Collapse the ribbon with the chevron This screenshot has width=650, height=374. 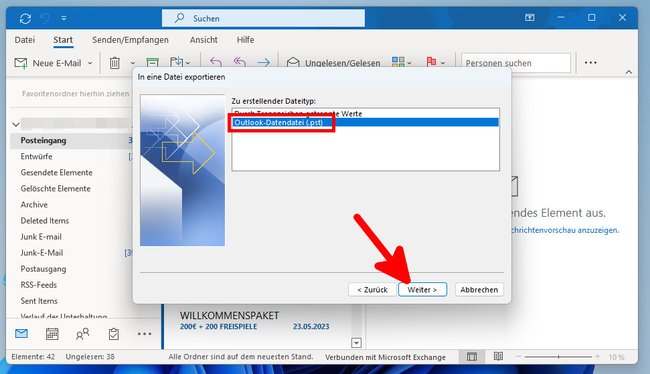(629, 72)
